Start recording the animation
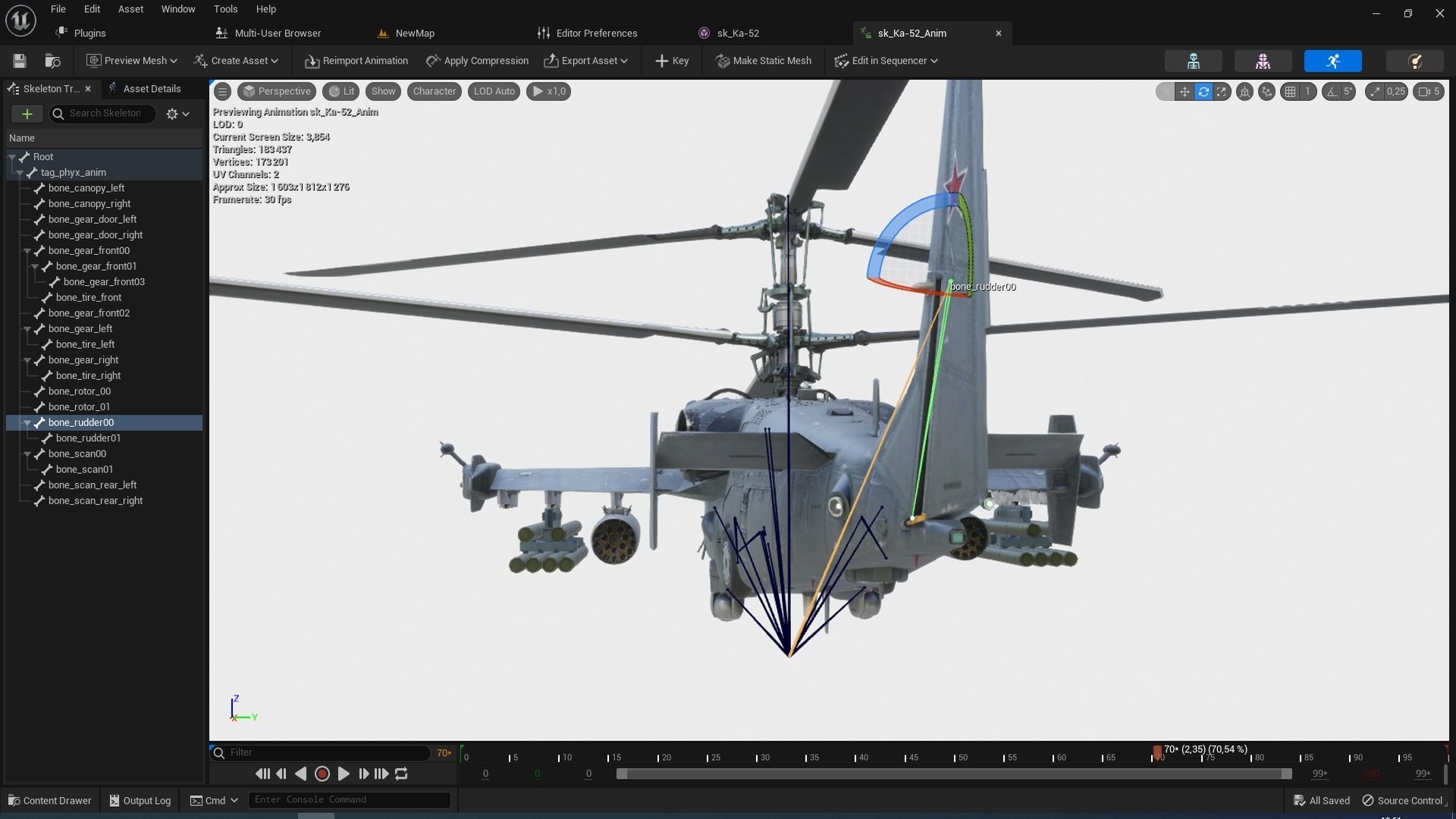This screenshot has width=1456, height=819. tap(322, 773)
